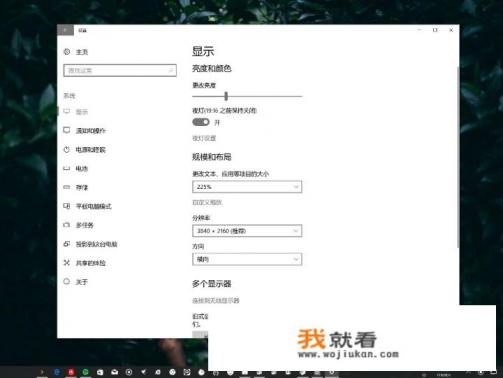This screenshot has height=378, width=503.
Task: Click the 系统 category label in sidebar
Action: click(x=69, y=96)
